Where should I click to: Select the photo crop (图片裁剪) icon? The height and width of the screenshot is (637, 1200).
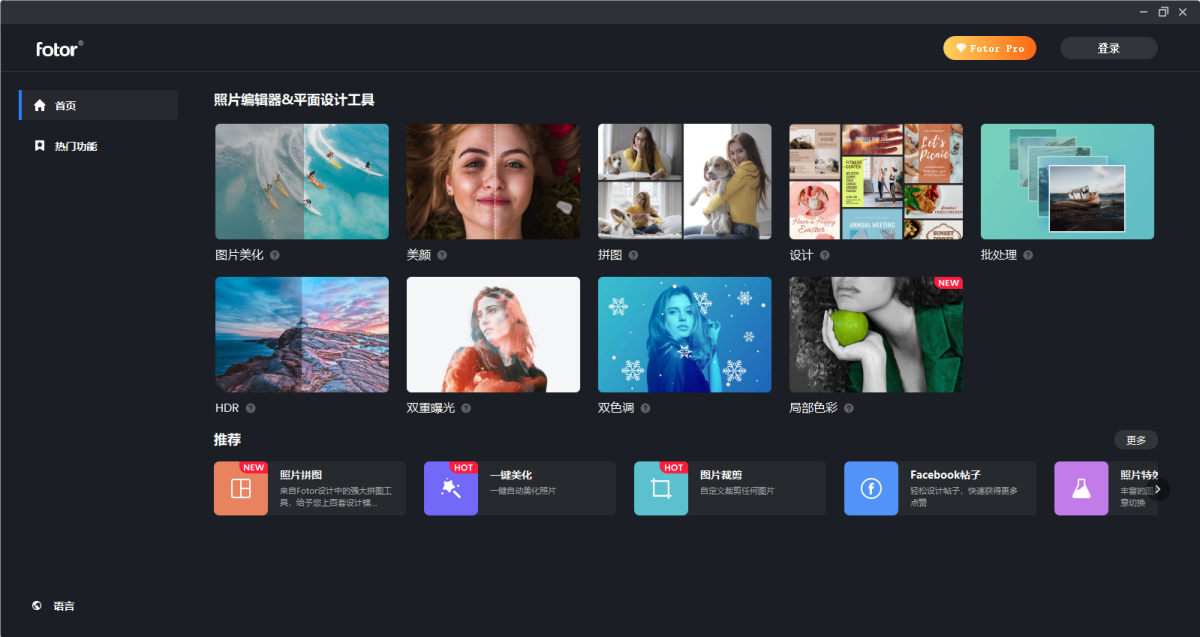click(x=661, y=488)
